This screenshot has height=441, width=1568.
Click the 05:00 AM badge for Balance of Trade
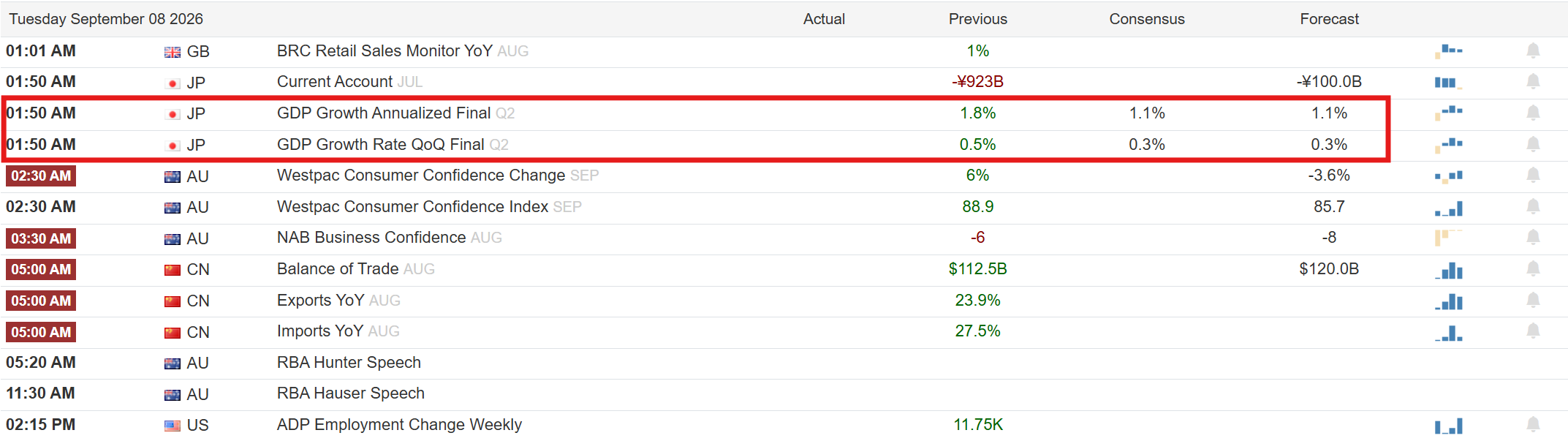pyautogui.click(x=41, y=270)
